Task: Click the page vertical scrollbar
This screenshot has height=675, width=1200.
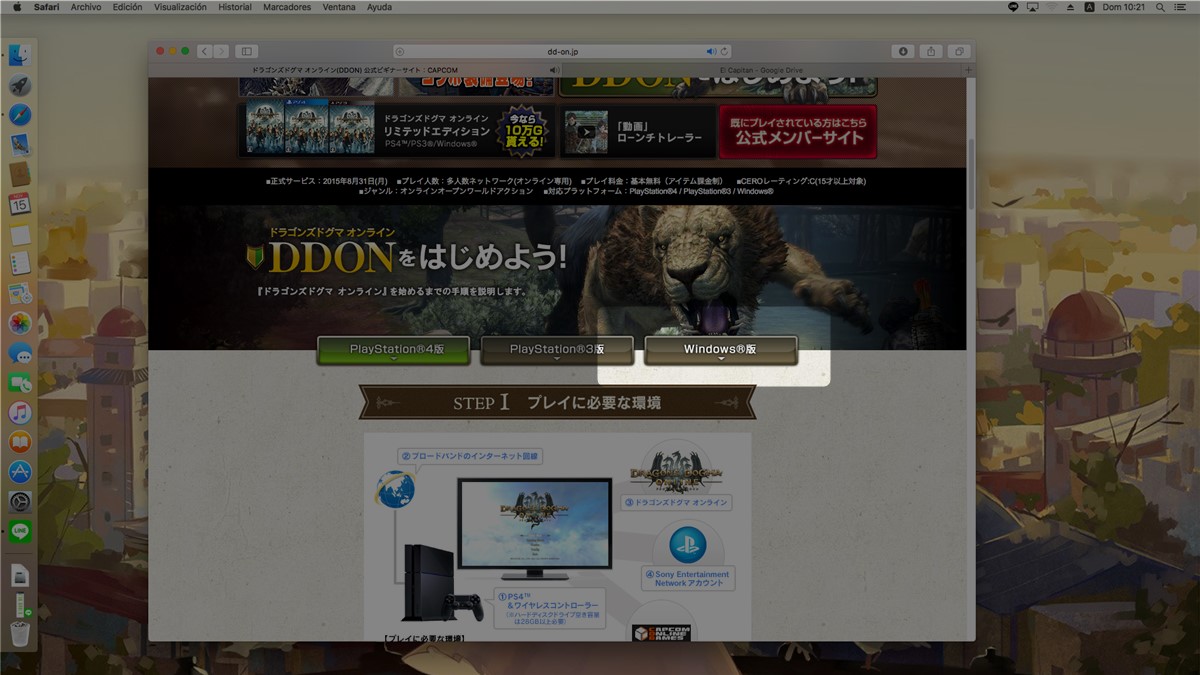Action: tap(970, 174)
